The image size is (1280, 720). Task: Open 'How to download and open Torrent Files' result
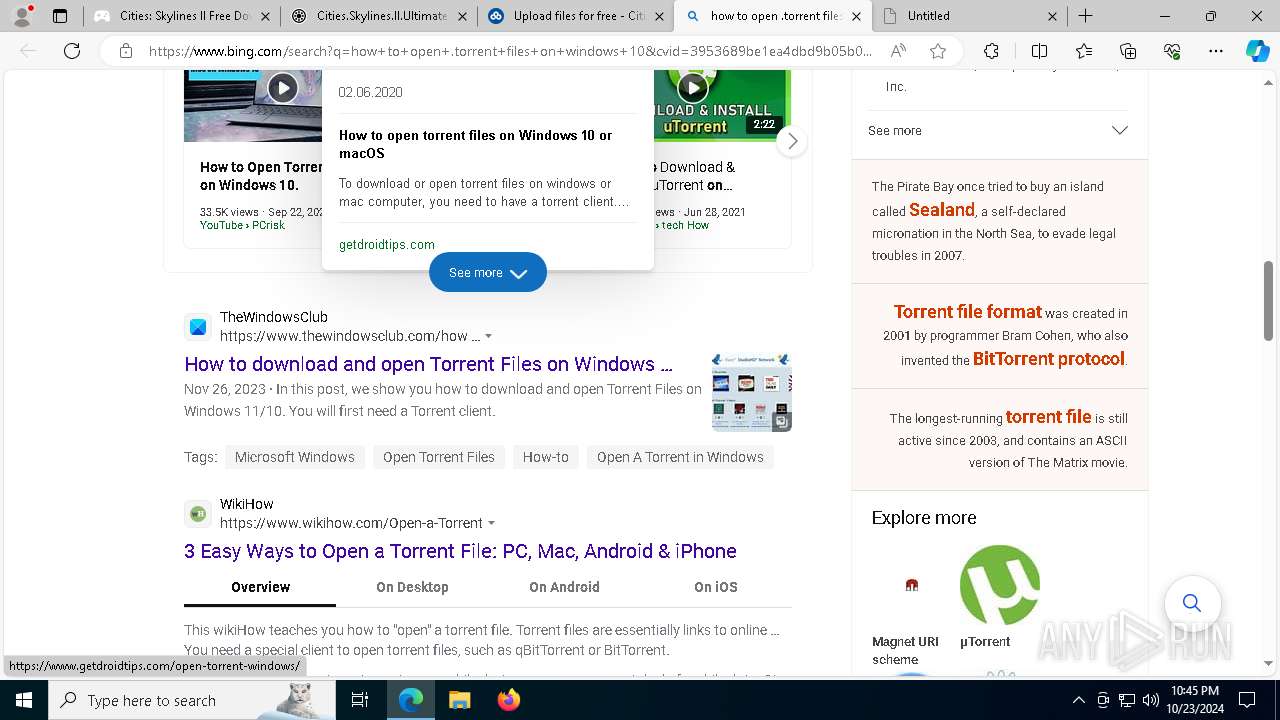click(428, 364)
